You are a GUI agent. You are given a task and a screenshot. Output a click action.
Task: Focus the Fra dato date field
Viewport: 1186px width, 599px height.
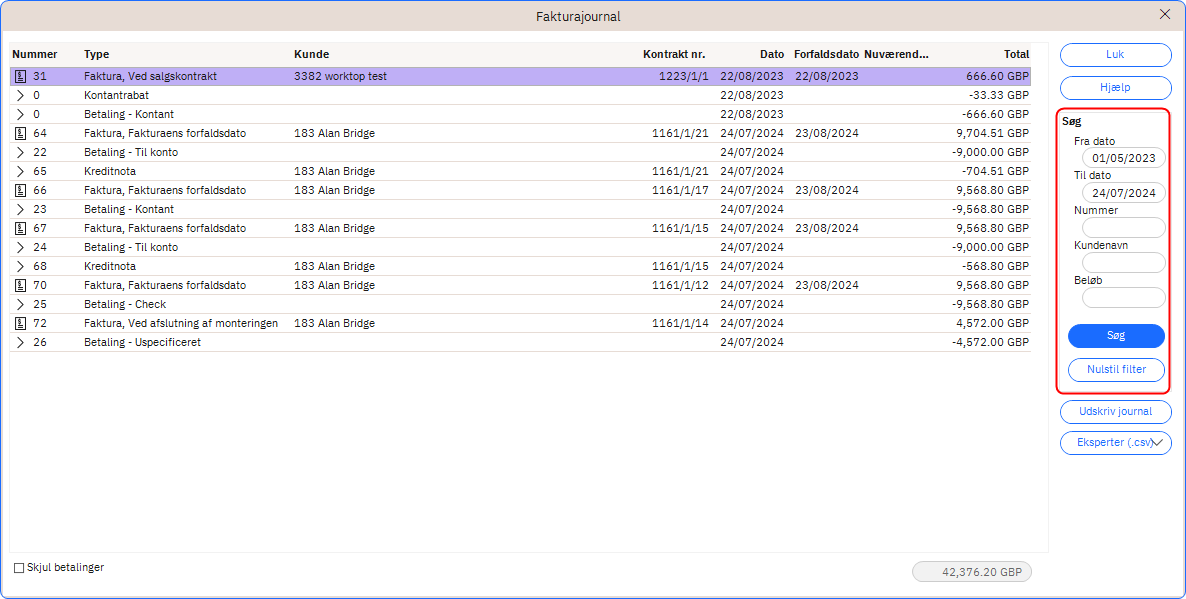point(1123,158)
